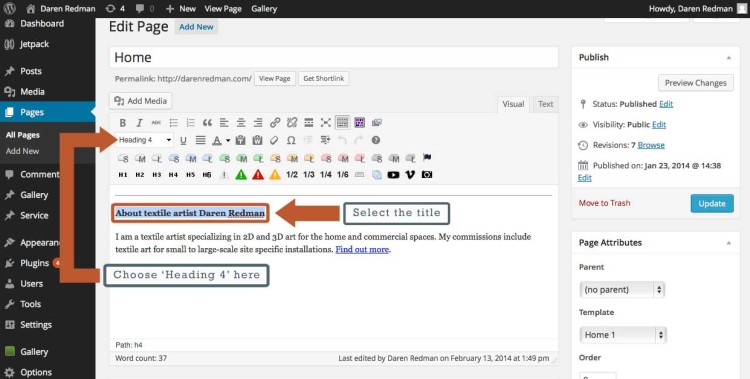750x379 pixels.
Task: Insert one-third column shortcode
Action: [x=309, y=175]
